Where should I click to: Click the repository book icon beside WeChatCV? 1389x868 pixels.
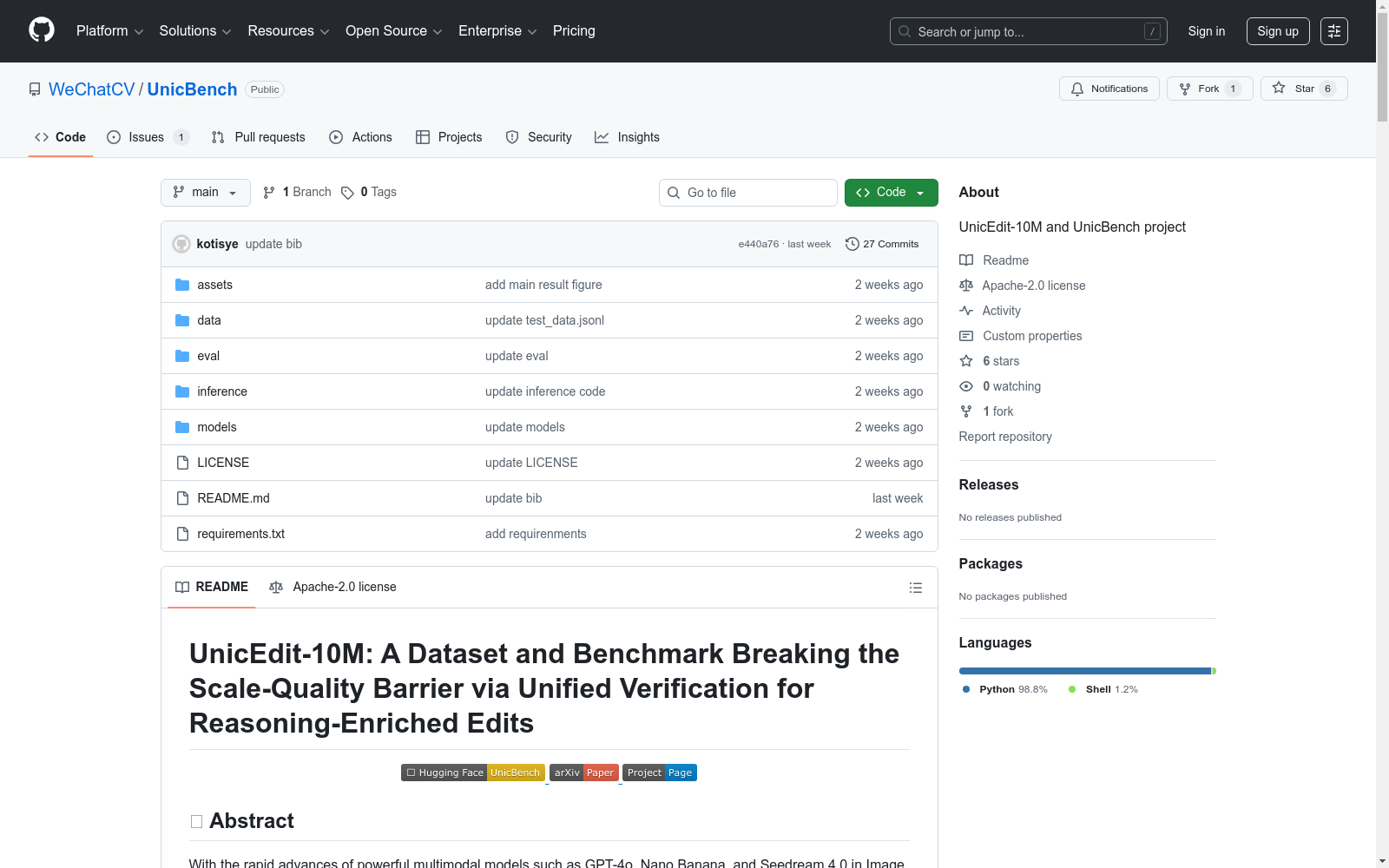[35, 89]
